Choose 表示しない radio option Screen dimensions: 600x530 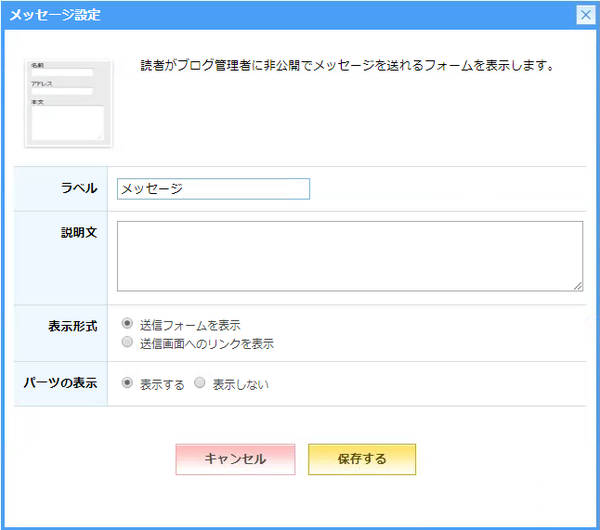point(200,383)
